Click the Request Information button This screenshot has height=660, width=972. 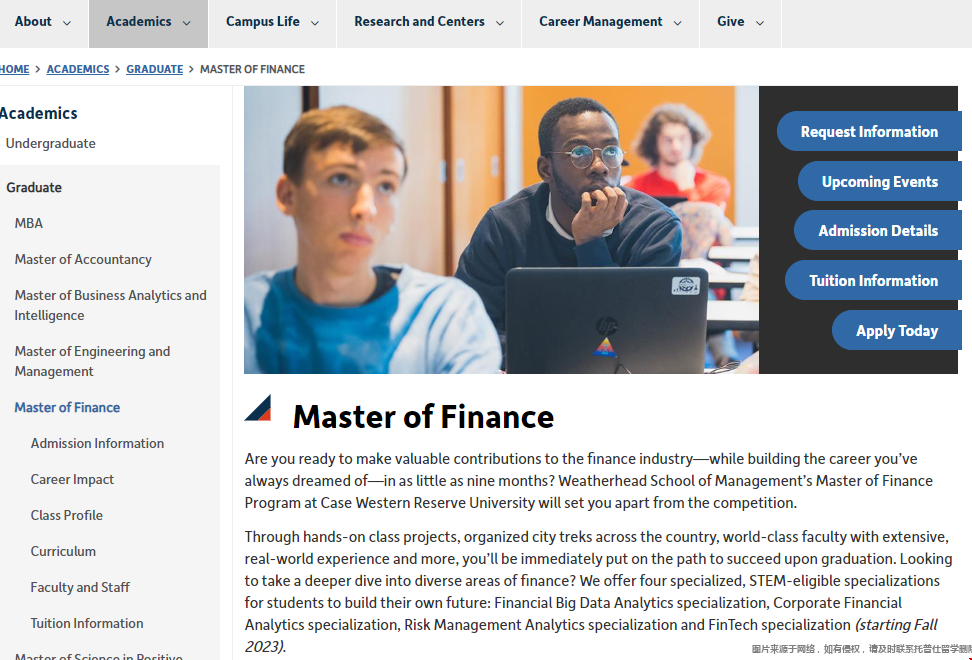pos(869,131)
